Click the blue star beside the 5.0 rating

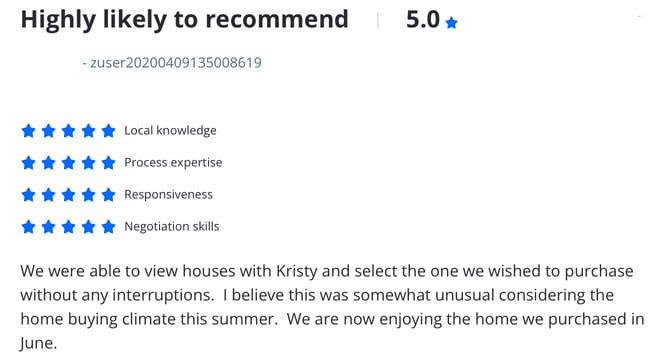pos(452,22)
